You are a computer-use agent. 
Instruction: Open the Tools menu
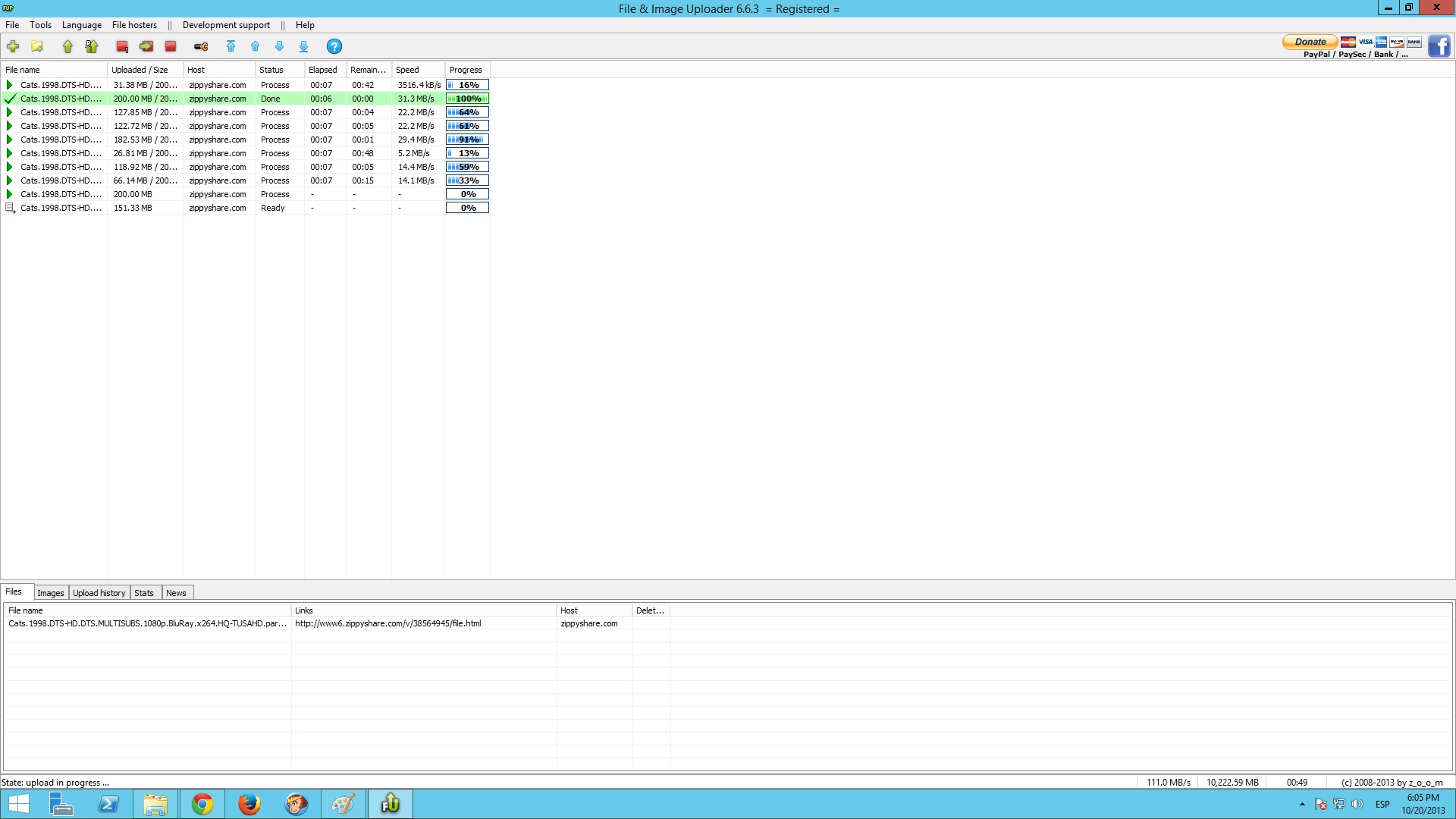coord(41,25)
